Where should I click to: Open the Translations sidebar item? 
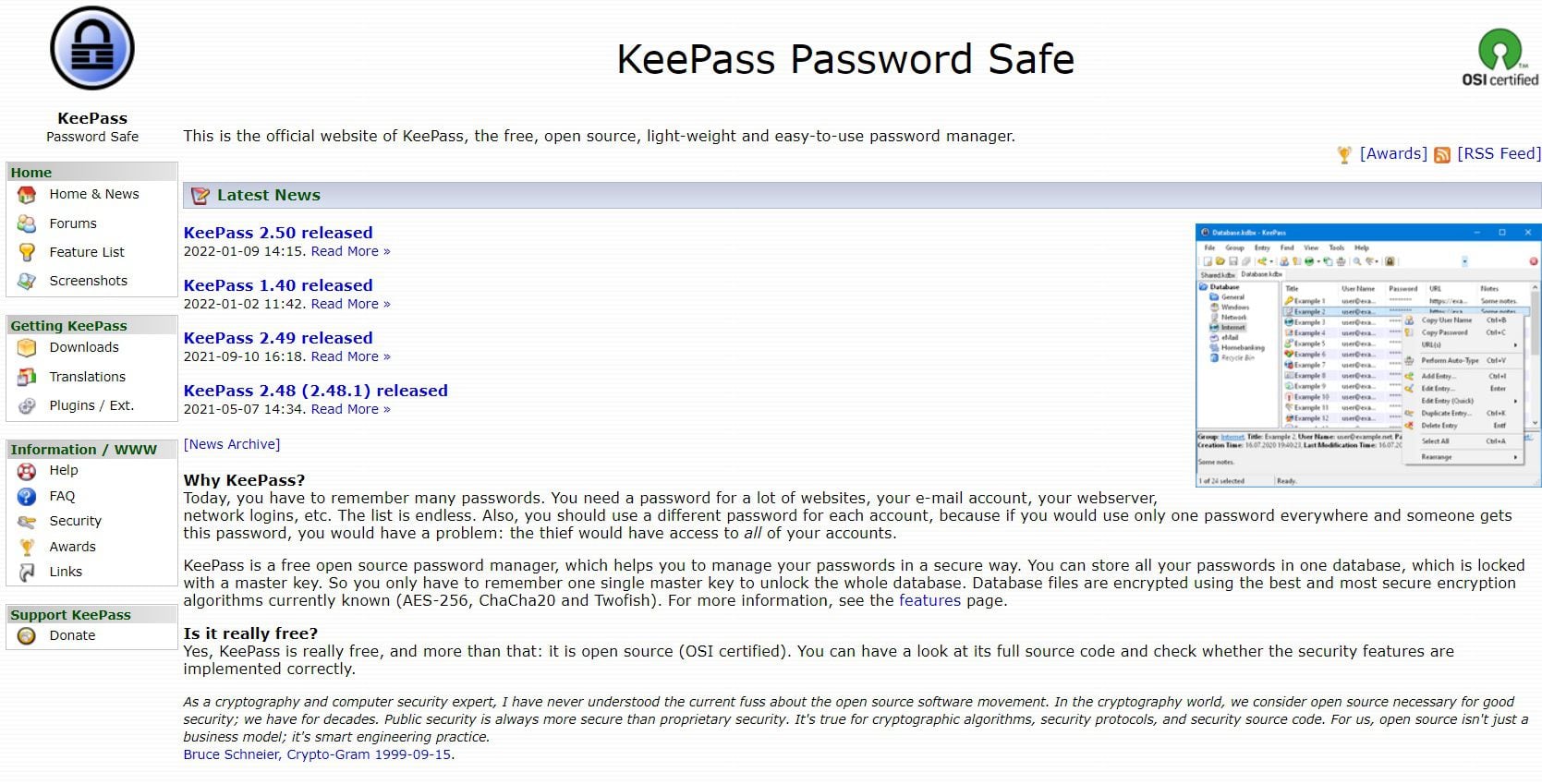(x=87, y=377)
